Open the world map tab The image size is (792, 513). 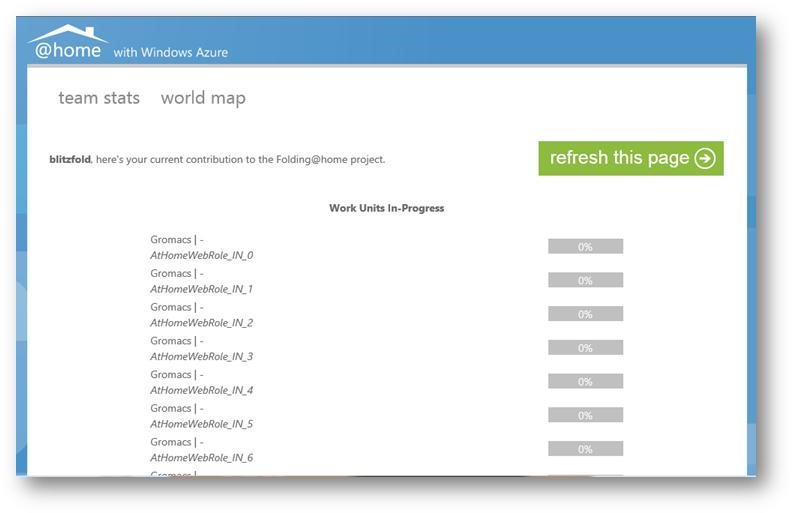point(203,98)
